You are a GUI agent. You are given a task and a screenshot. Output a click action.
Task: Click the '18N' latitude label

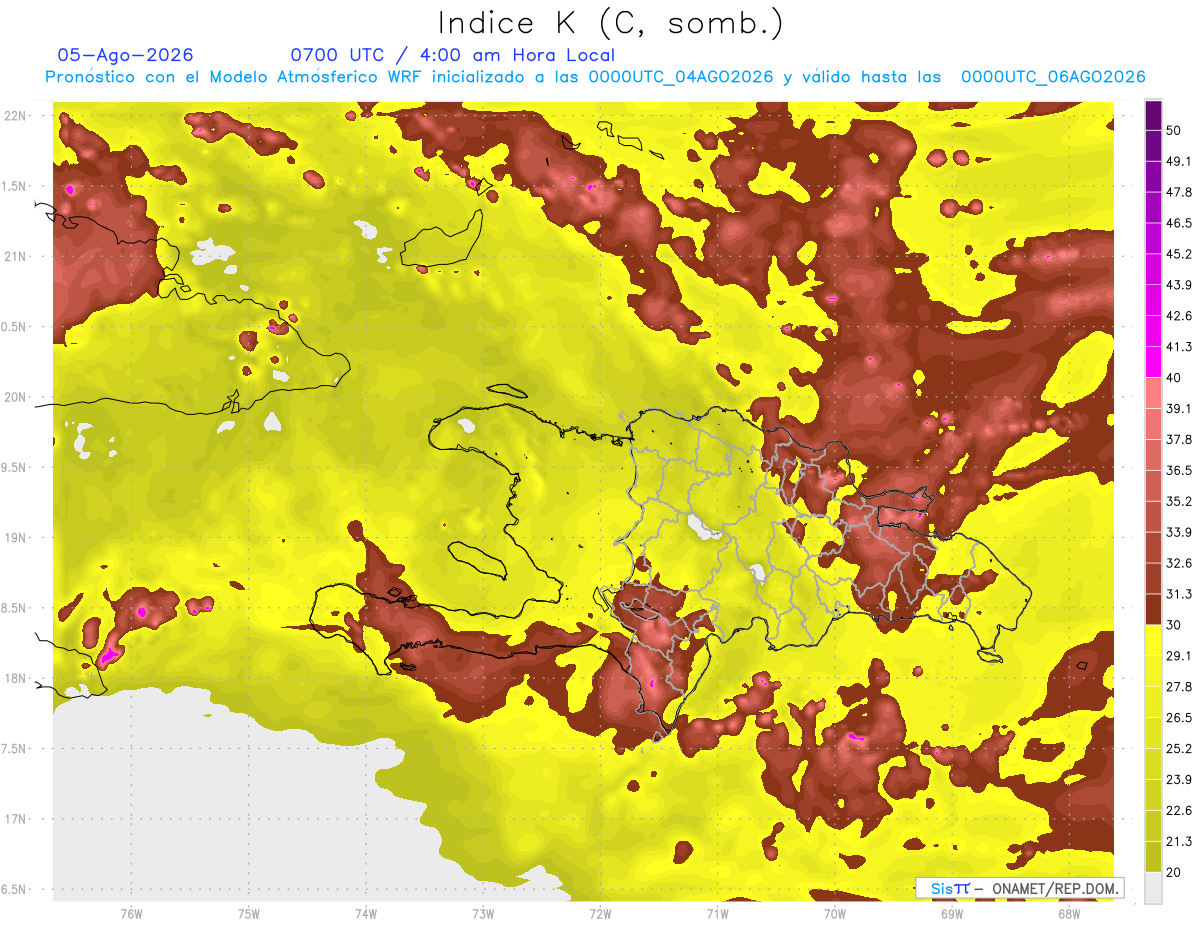[x=15, y=678]
